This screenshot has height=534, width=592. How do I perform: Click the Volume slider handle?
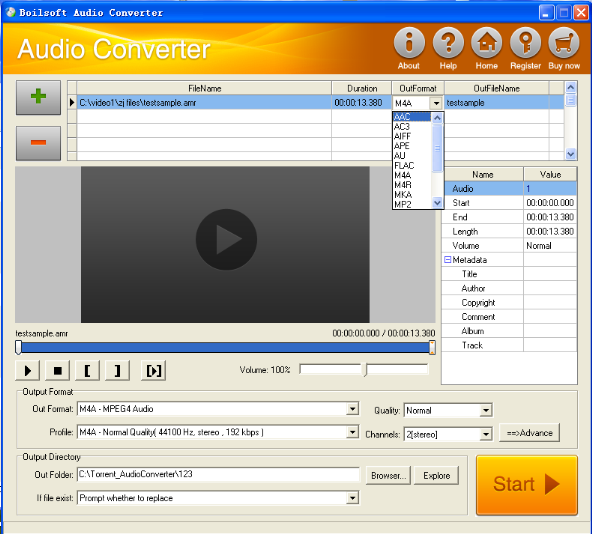click(x=365, y=370)
